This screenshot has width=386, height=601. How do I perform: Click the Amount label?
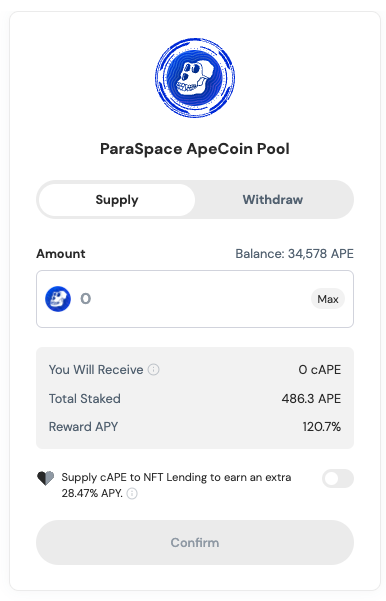point(61,254)
